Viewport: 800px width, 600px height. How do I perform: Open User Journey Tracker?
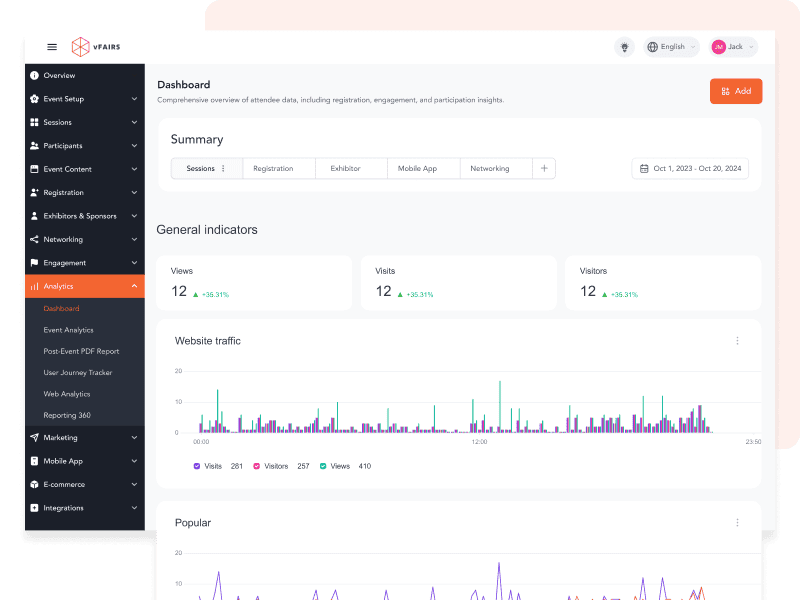pyautogui.click(x=78, y=373)
